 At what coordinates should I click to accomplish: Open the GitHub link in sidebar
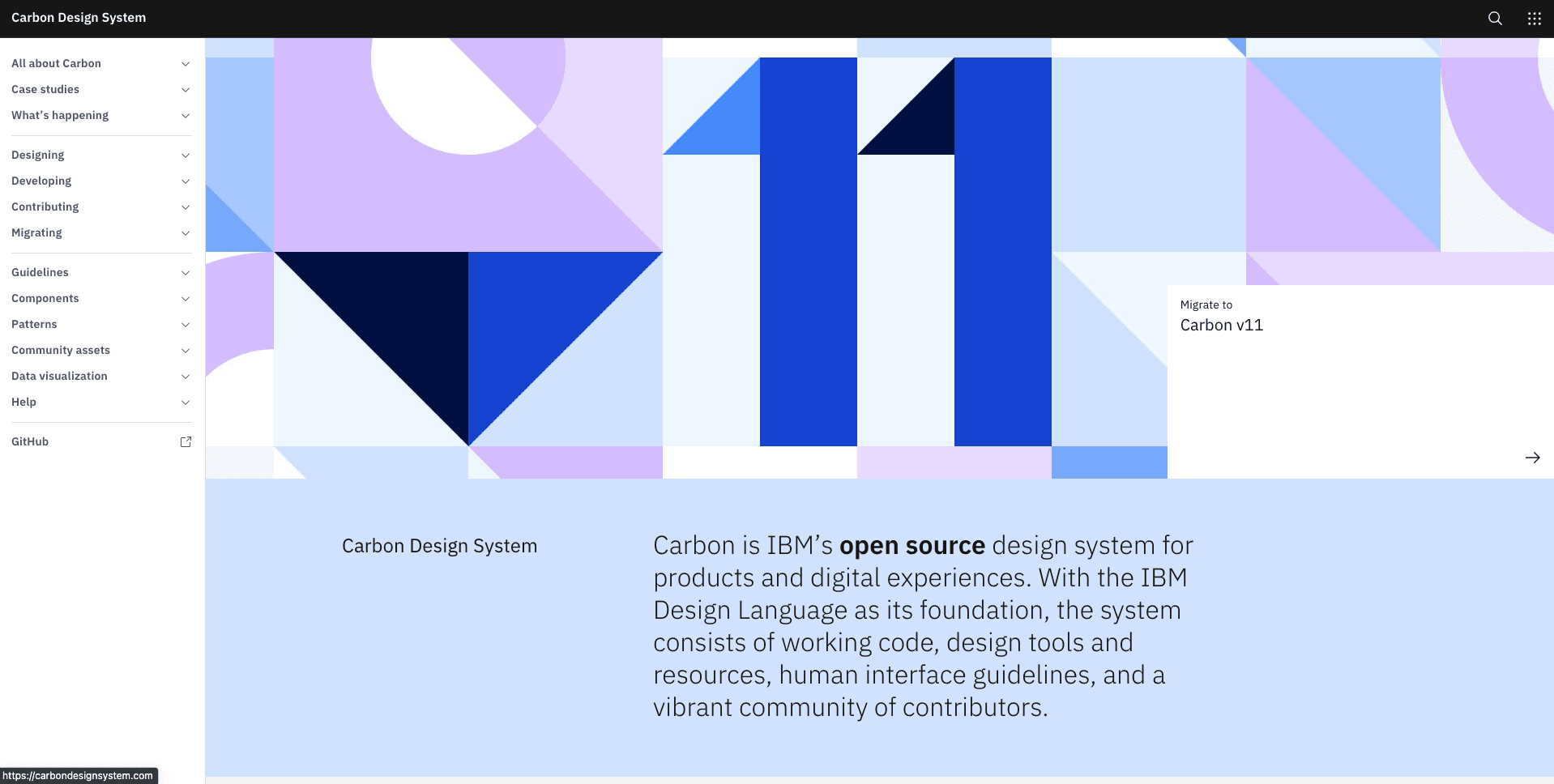[102, 441]
